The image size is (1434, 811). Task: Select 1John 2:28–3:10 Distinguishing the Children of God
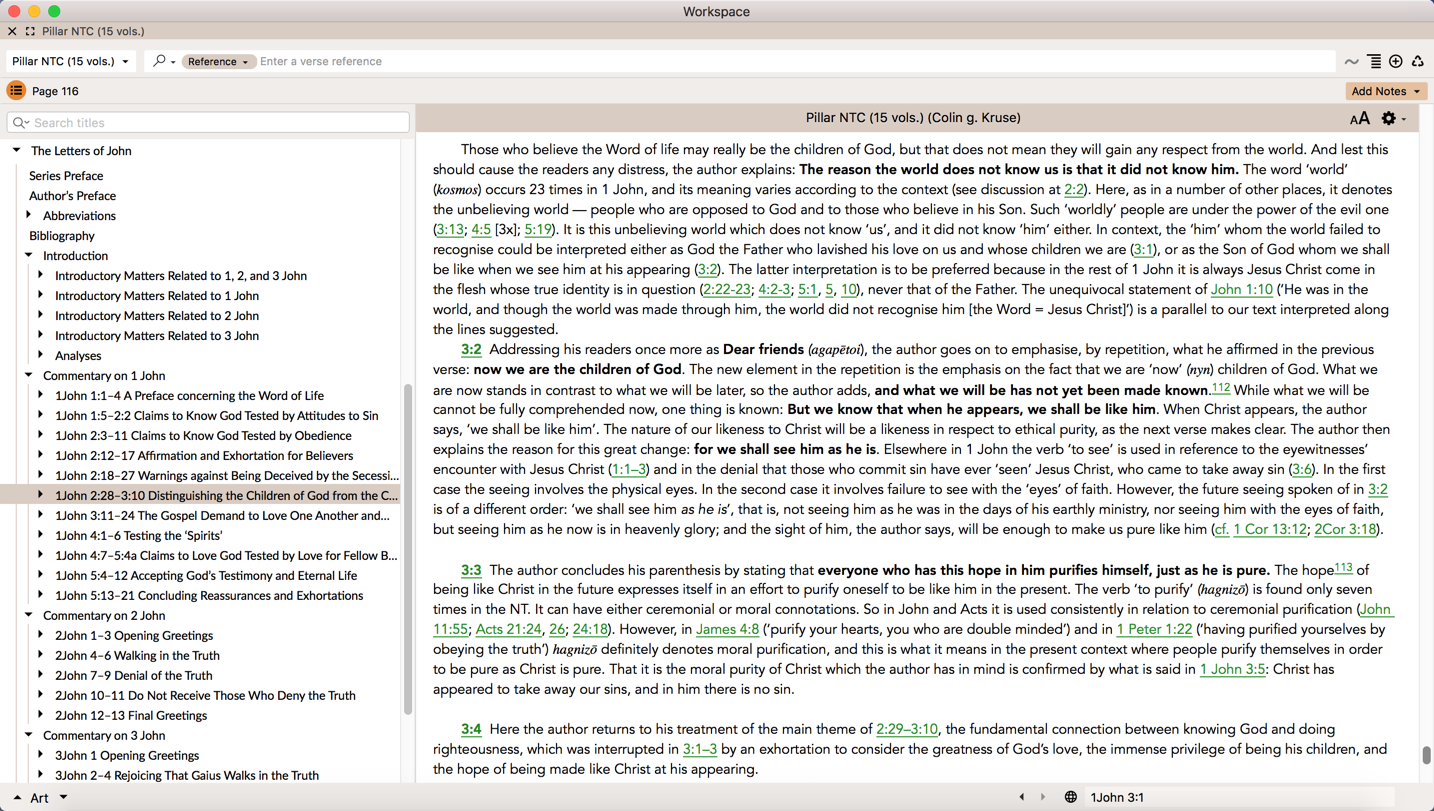coord(226,496)
